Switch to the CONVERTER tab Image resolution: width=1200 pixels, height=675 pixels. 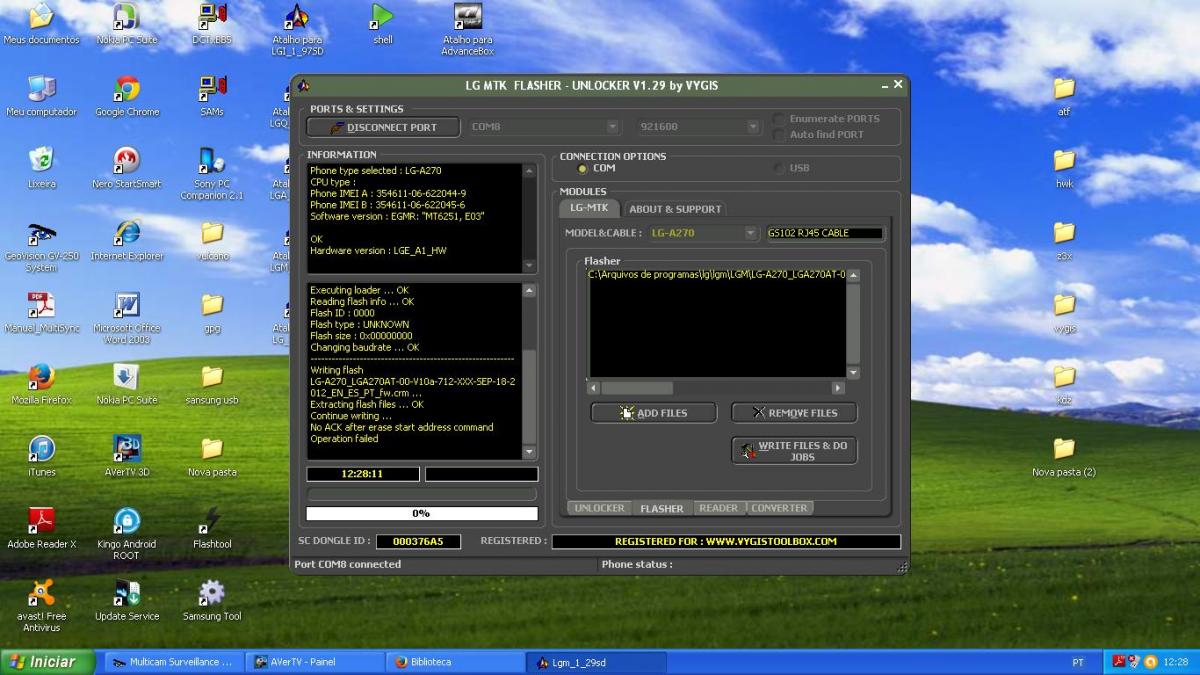(779, 508)
